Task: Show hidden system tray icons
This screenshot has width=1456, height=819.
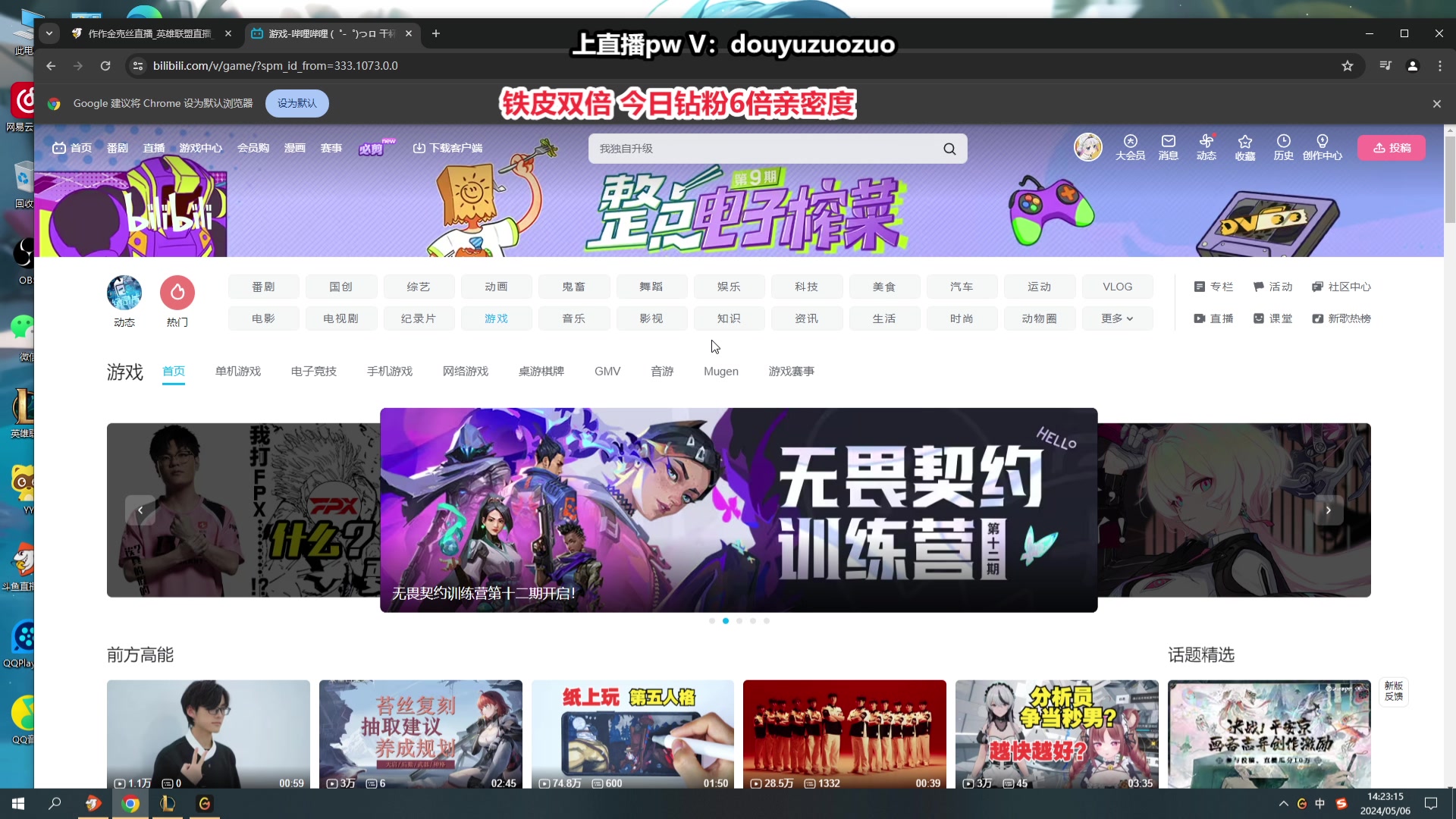Action: click(1283, 804)
